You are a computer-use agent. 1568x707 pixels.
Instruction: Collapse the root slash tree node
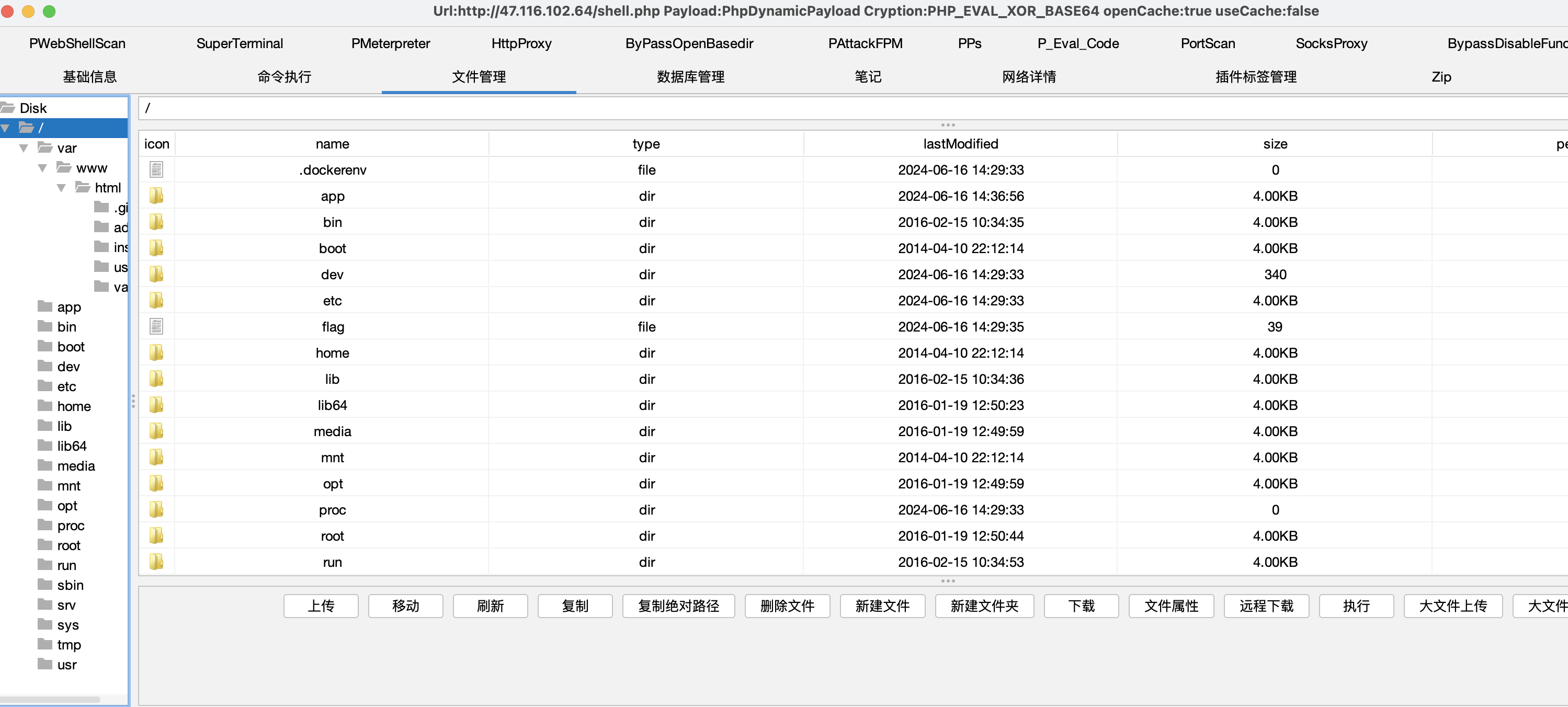pyautogui.click(x=5, y=129)
